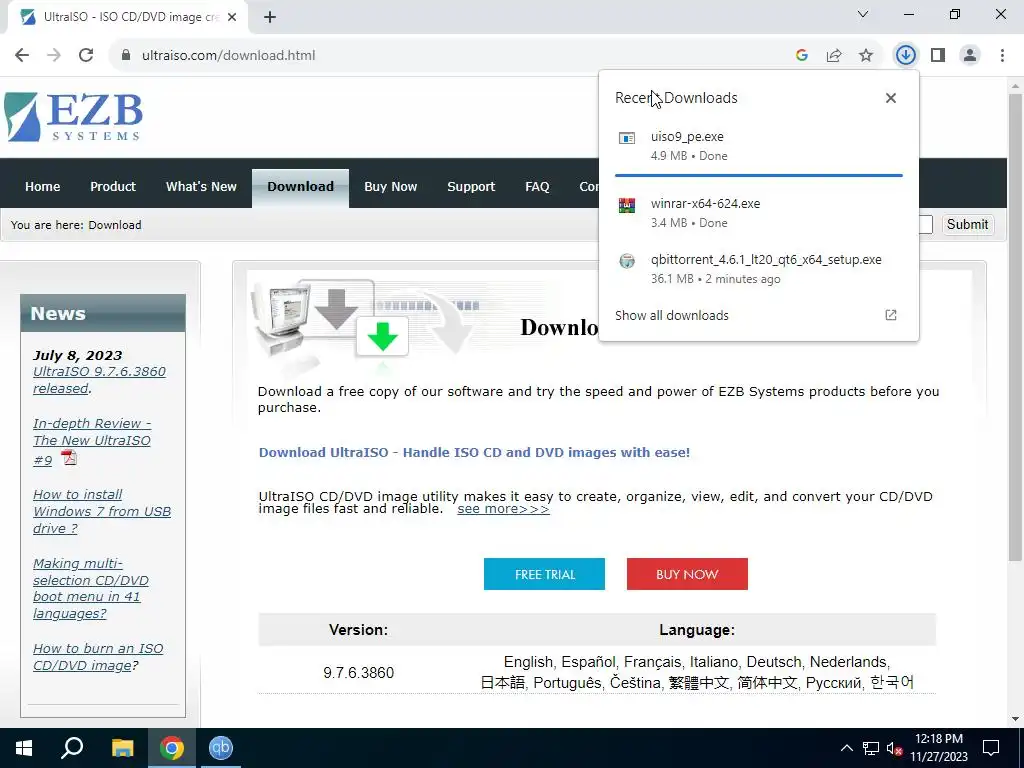The height and width of the screenshot is (768, 1024).
Task: Open the Windows Start menu
Action: click(x=24, y=748)
